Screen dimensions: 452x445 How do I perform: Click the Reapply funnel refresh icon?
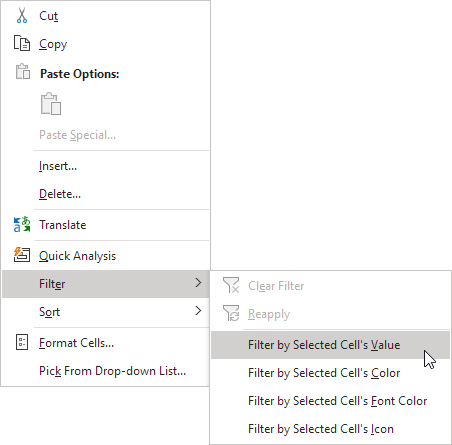[231, 313]
